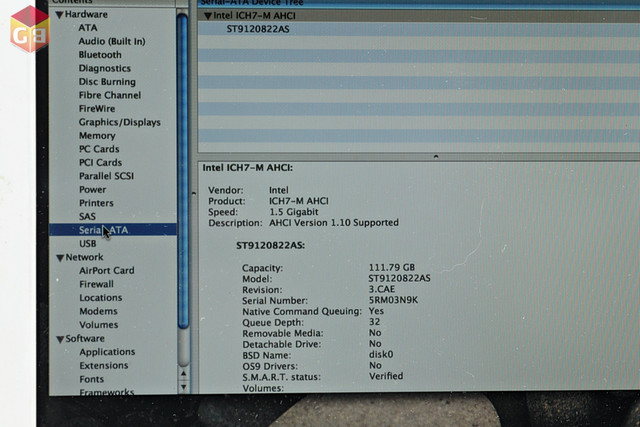This screenshot has width=640, height=427.
Task: Open Firewall network information
Action: pos(97,284)
